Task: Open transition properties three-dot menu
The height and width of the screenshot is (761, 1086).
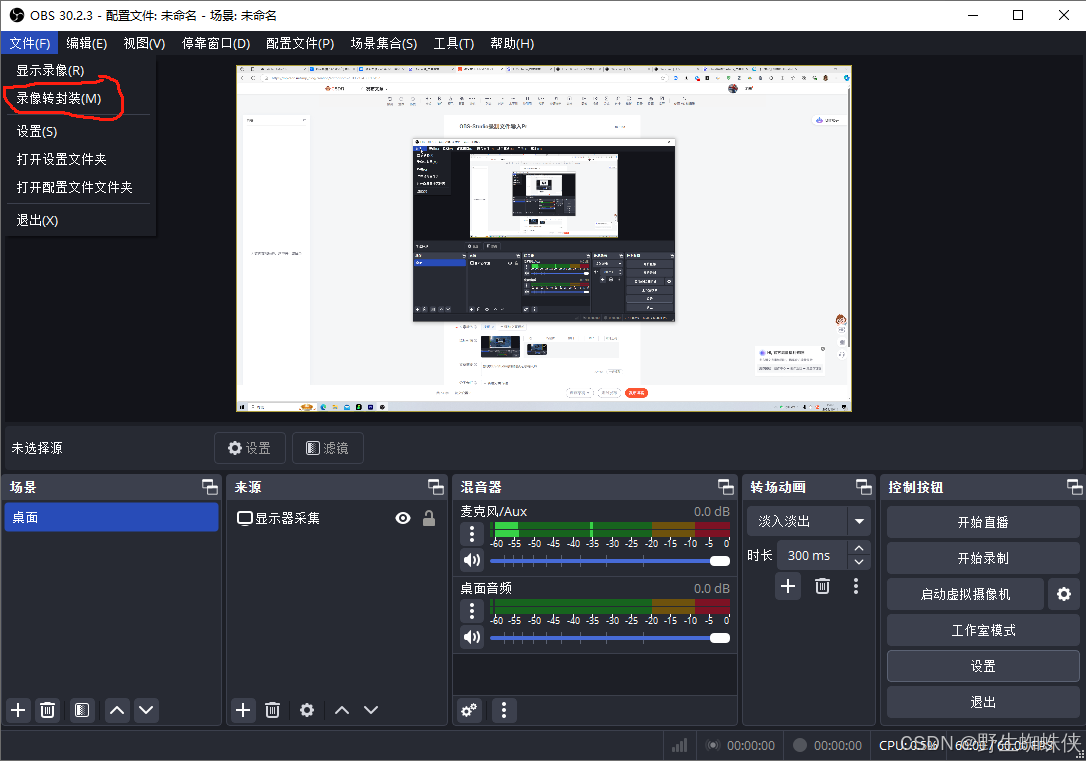Action: (x=856, y=587)
